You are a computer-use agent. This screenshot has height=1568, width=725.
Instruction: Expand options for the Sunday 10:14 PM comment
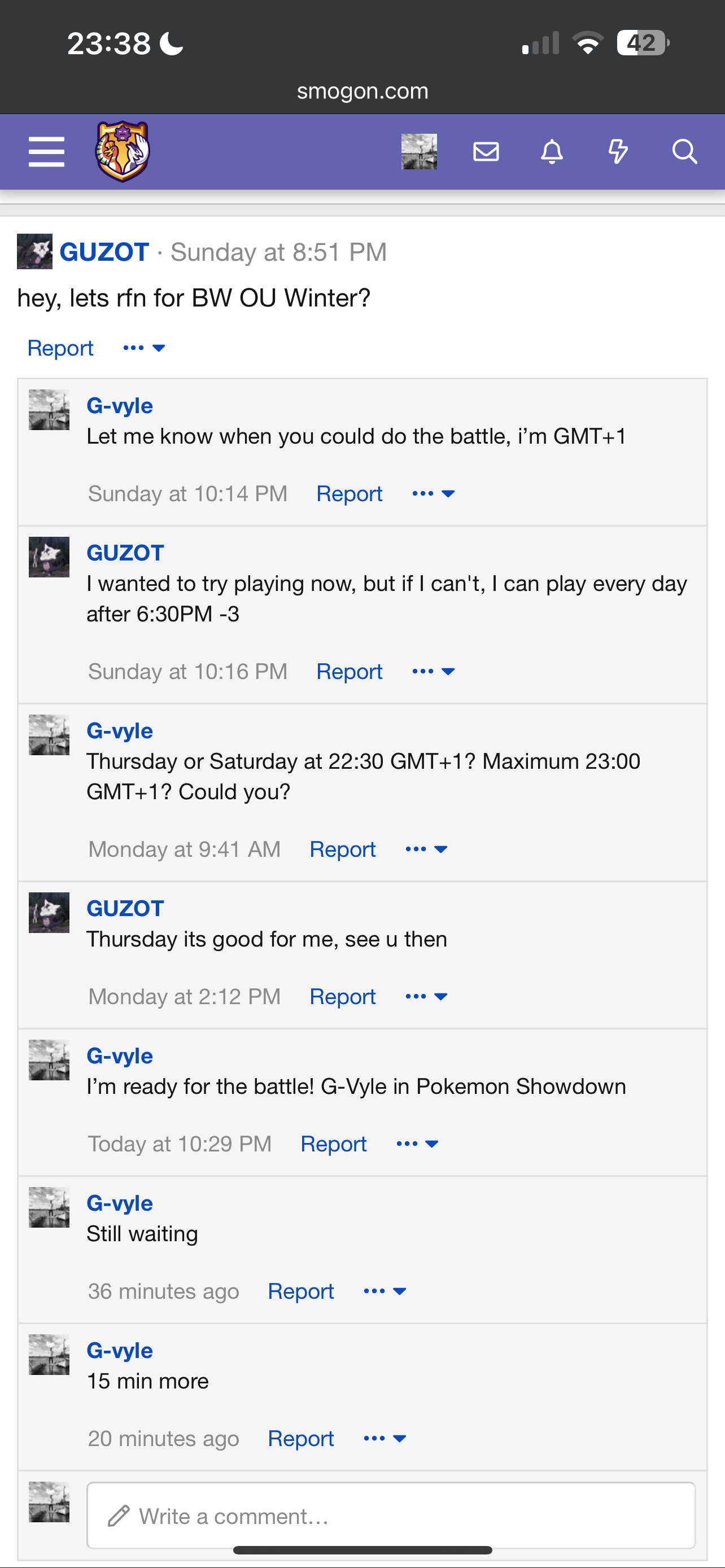pyautogui.click(x=434, y=494)
